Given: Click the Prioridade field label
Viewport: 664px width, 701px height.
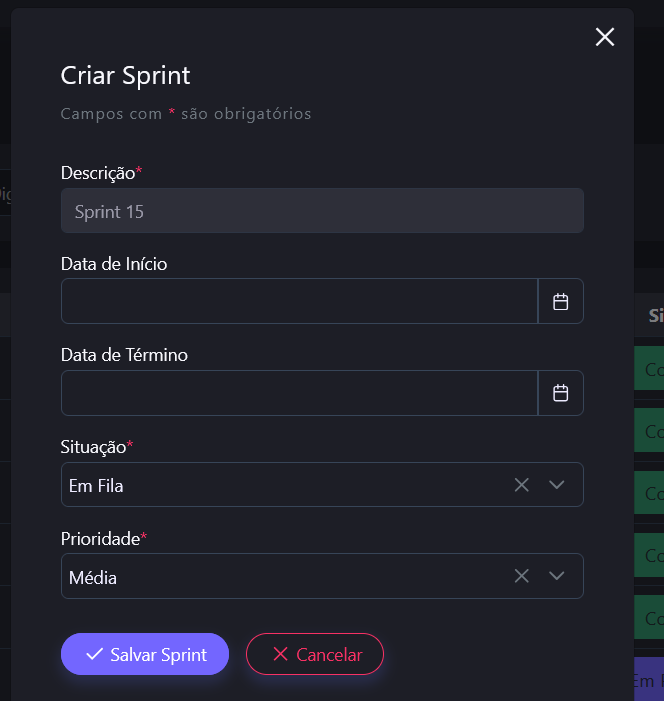Looking at the screenshot, I should [x=100, y=539].
